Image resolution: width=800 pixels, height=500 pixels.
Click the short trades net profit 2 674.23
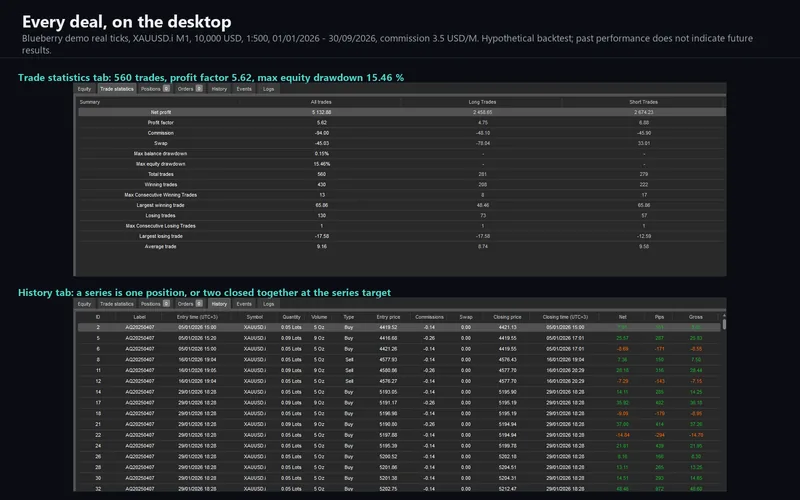[x=644, y=112]
